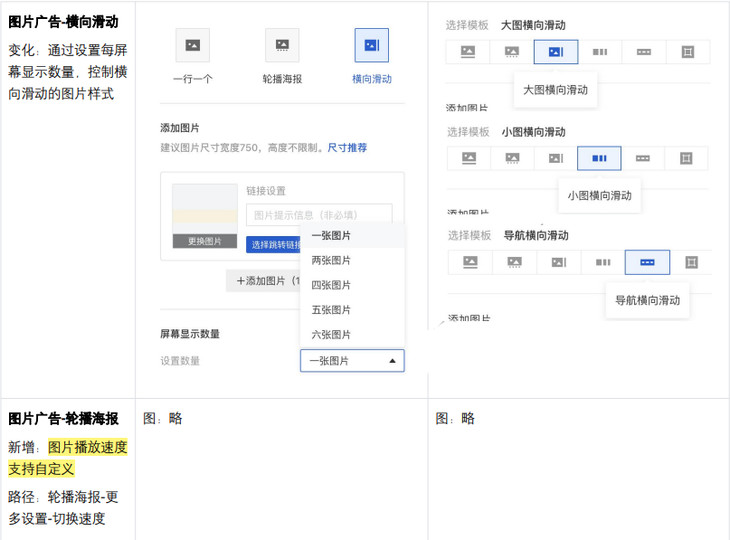
Task: Select the 轮播海报 template icon in left panel
Action: tap(282, 45)
